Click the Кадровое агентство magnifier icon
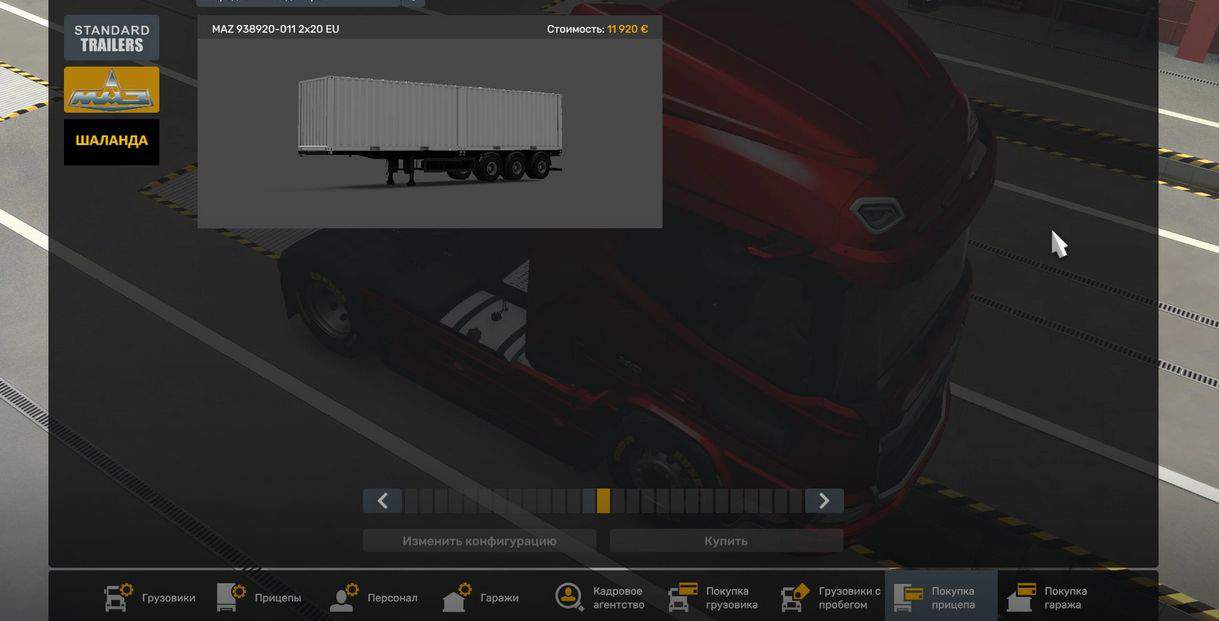The height and width of the screenshot is (621, 1219). pyautogui.click(x=569, y=597)
